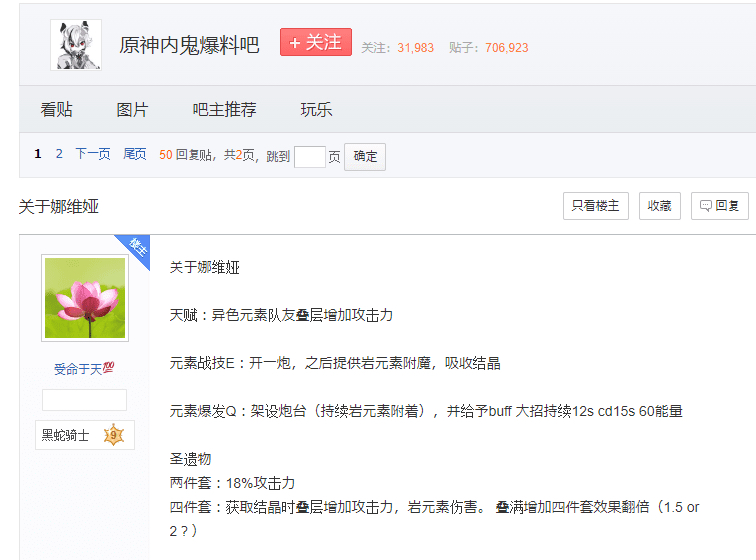Confirm page jump with 确定 button
Screen dimensions: 756x560
(x=365, y=157)
